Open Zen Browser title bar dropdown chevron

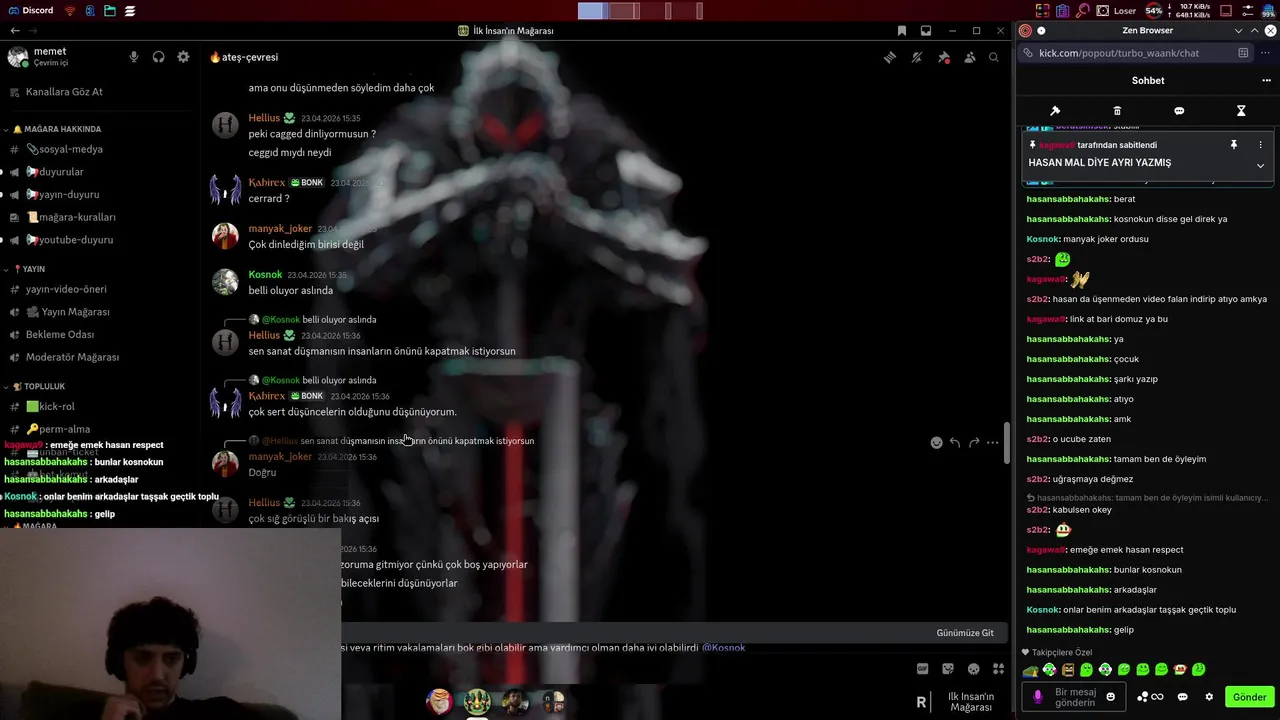[x=1238, y=31]
